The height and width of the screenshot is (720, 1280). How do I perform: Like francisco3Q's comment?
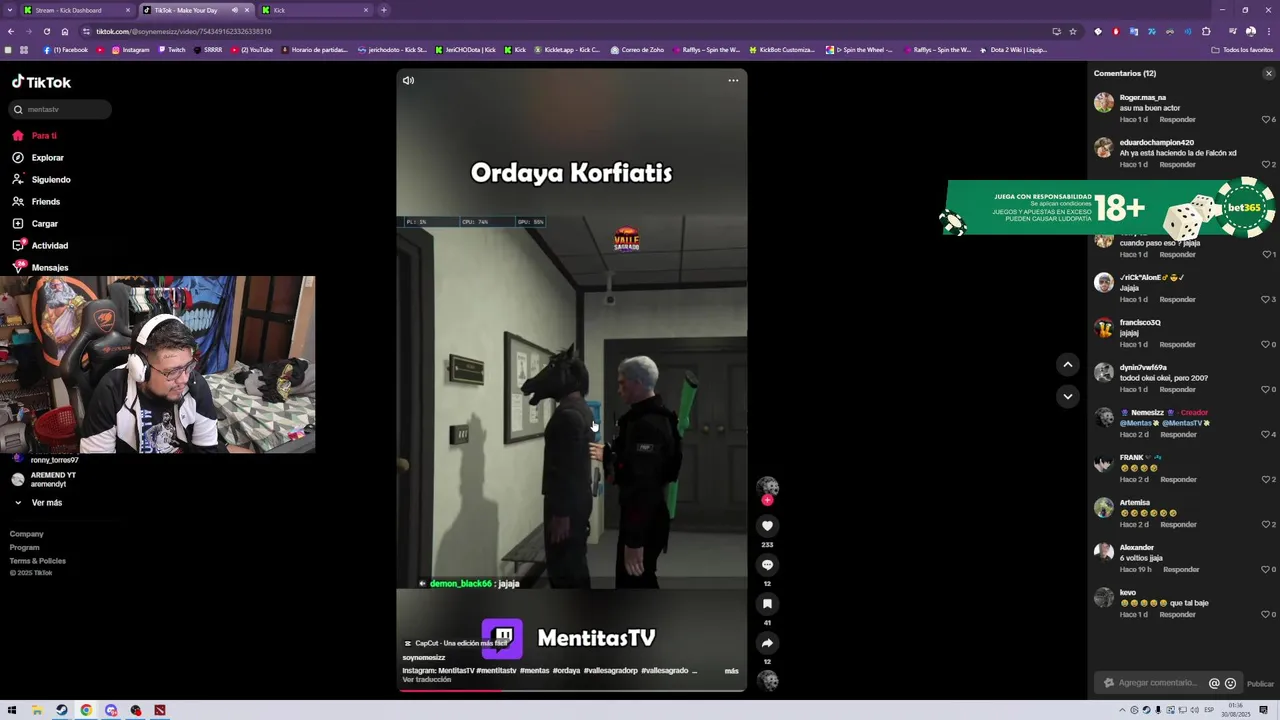click(1266, 344)
